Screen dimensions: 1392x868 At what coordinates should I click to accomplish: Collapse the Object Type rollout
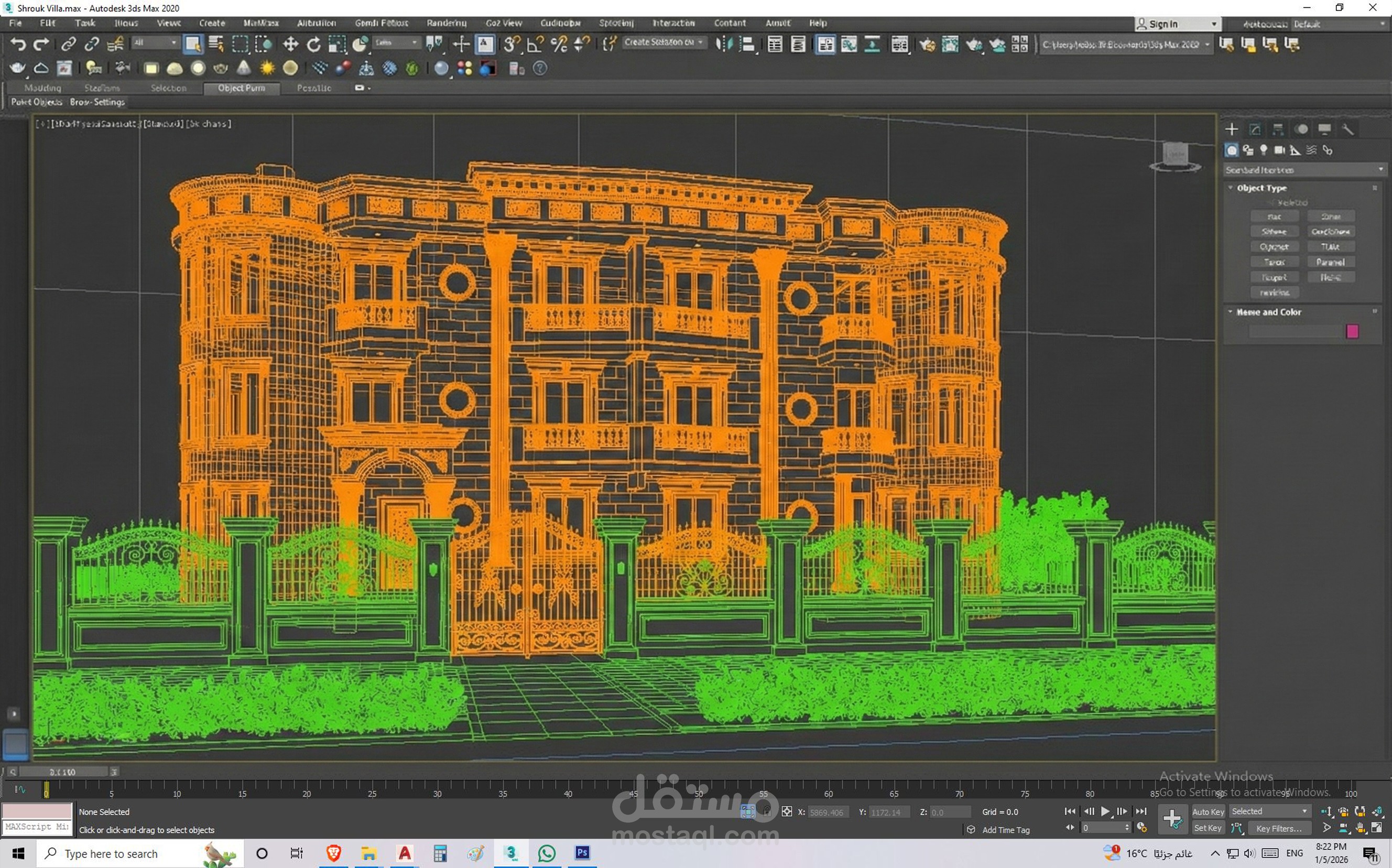[x=1231, y=188]
